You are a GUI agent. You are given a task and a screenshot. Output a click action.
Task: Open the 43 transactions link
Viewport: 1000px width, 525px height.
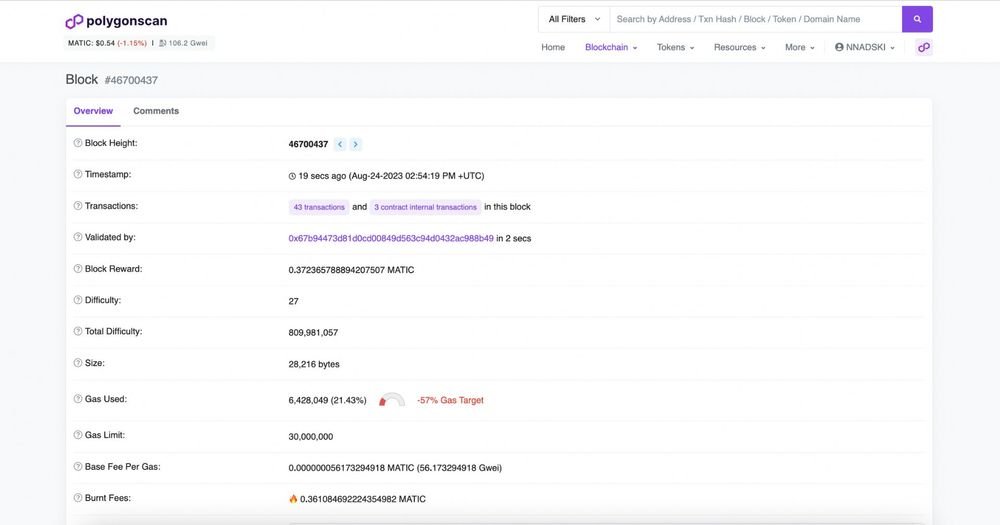(x=319, y=207)
